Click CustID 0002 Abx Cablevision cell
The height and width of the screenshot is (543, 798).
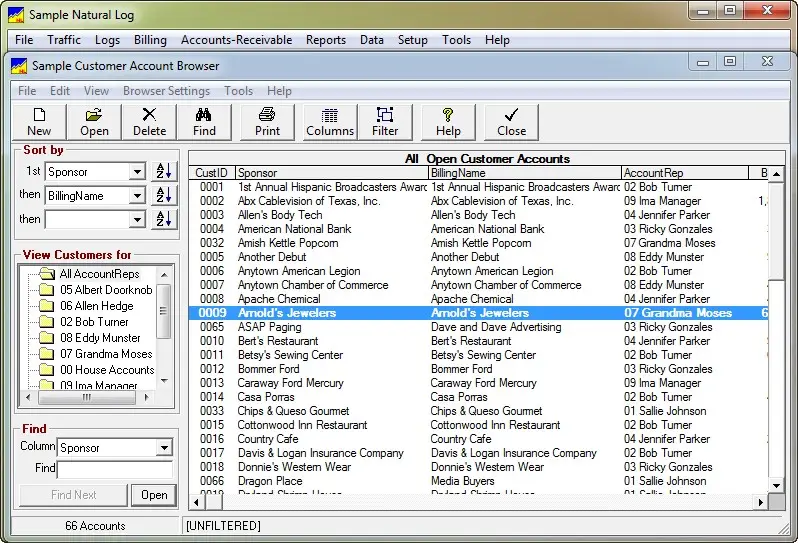pyautogui.click(x=212, y=201)
